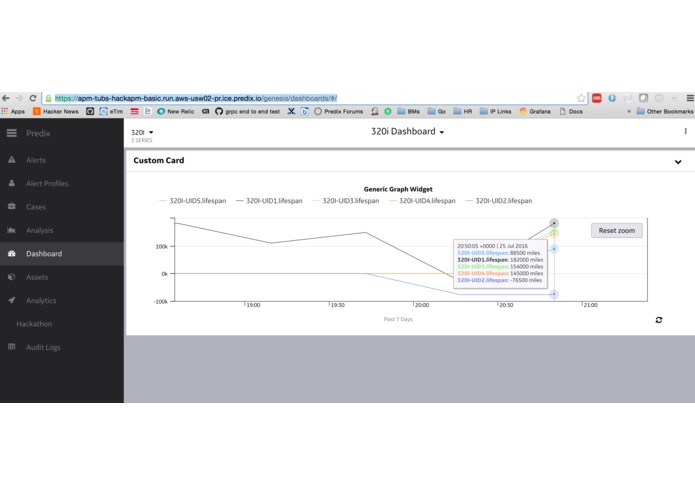Click the Reset zoom button
The image size is (695, 494).
tap(617, 230)
